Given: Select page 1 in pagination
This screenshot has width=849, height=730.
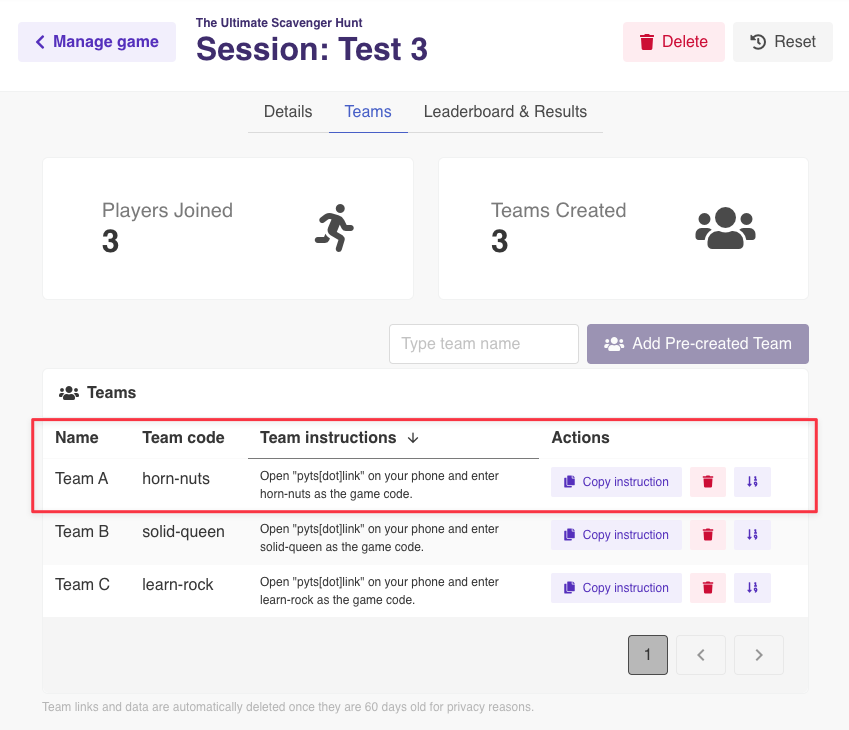Looking at the screenshot, I should click(x=647, y=654).
